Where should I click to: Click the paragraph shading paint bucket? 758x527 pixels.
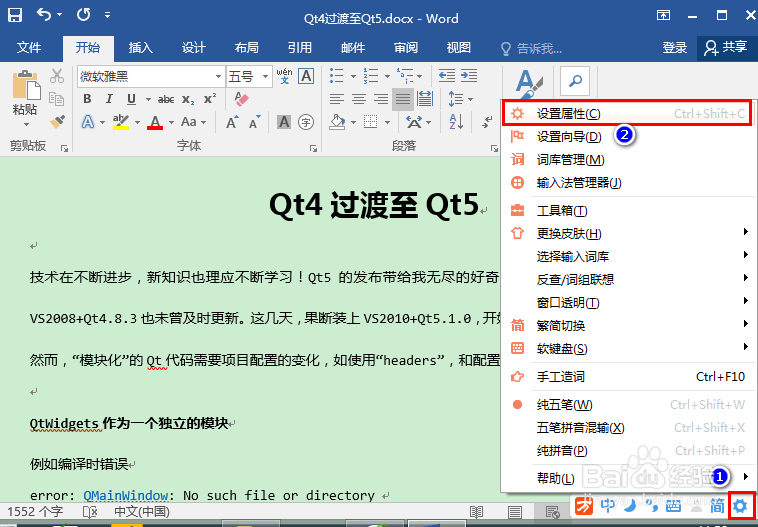click(337, 122)
